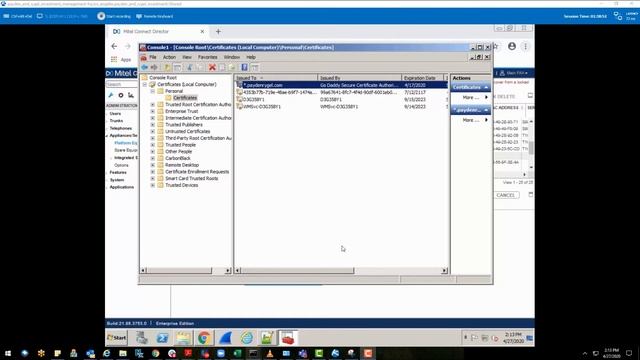Screen dimensions: 640x360
Task: Click the red X Delete toolbar icon
Action: pos(212,67)
